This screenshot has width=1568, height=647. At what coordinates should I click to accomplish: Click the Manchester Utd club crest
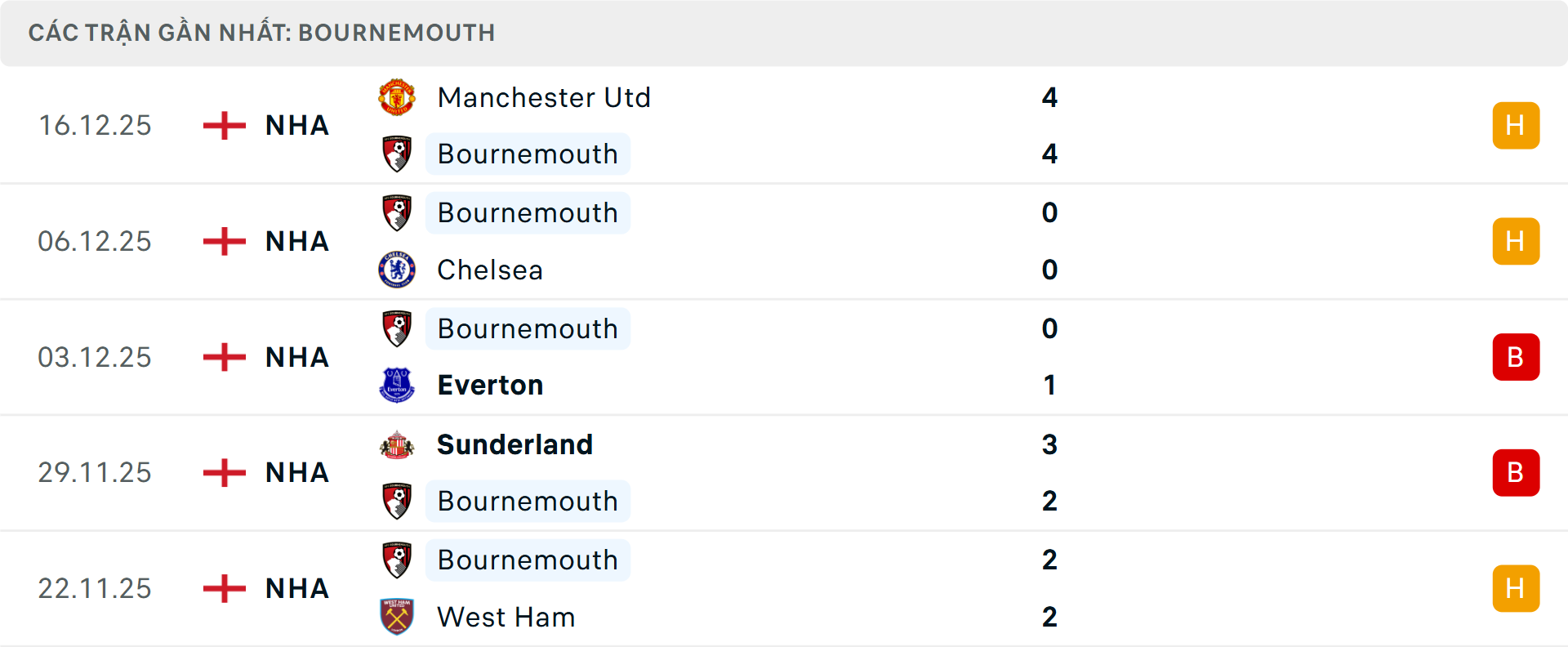(397, 96)
